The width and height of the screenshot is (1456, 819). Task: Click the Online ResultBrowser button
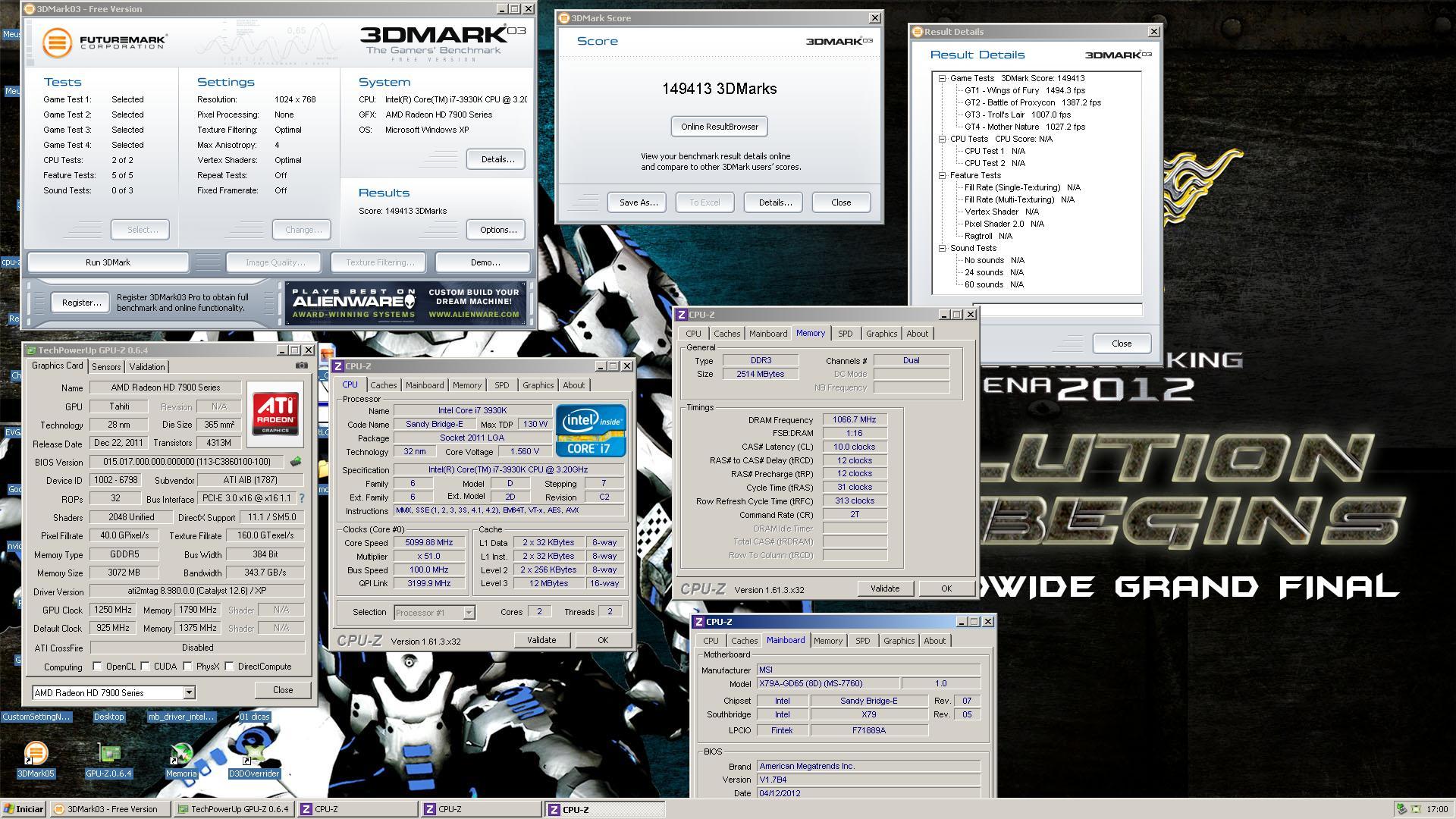tap(719, 127)
